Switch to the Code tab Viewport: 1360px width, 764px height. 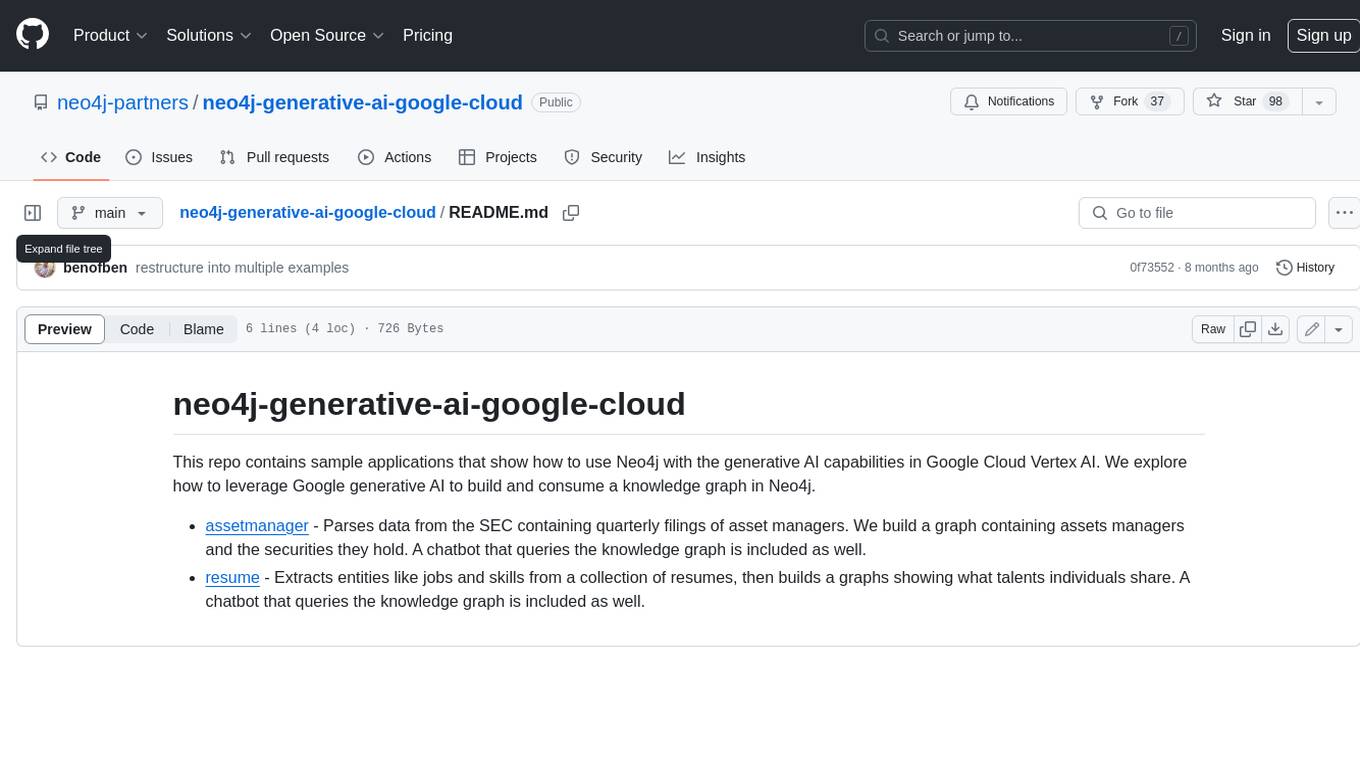(70, 157)
